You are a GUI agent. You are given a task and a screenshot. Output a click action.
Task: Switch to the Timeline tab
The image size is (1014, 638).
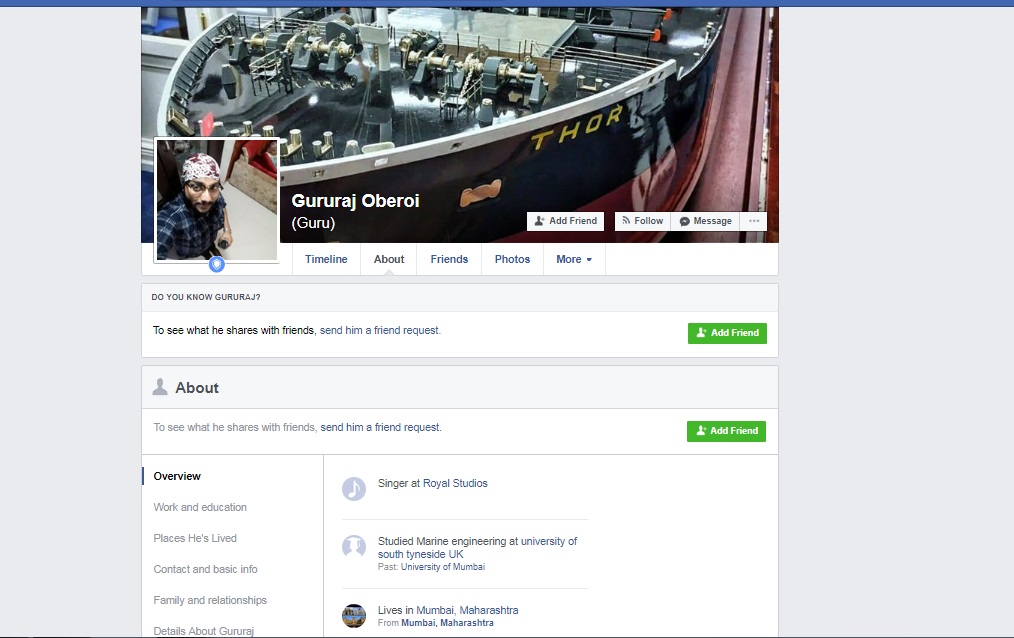[x=326, y=259]
